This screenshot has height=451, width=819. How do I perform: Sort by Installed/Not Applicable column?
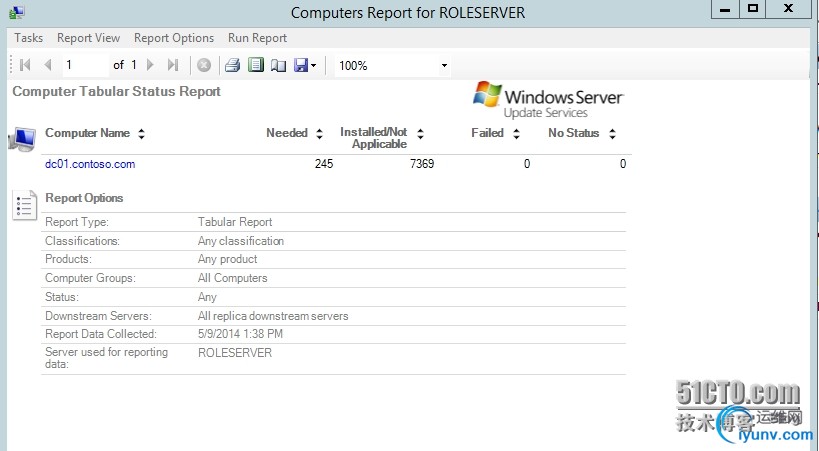click(x=420, y=133)
